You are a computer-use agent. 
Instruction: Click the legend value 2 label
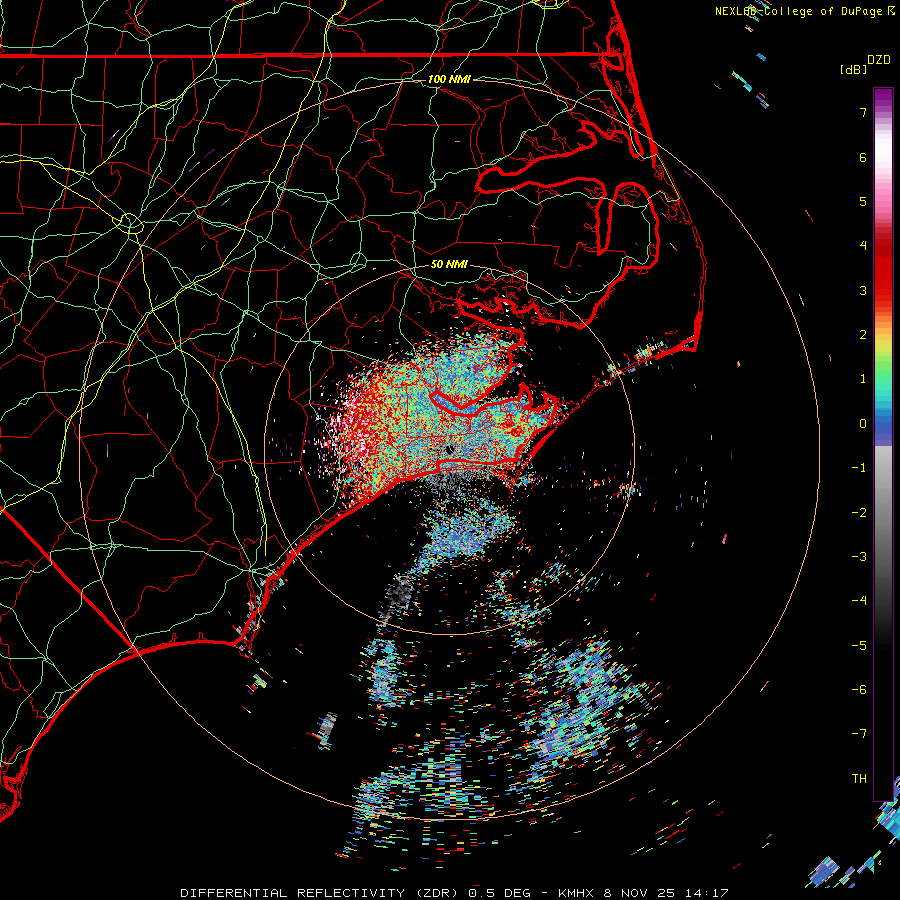(863, 335)
